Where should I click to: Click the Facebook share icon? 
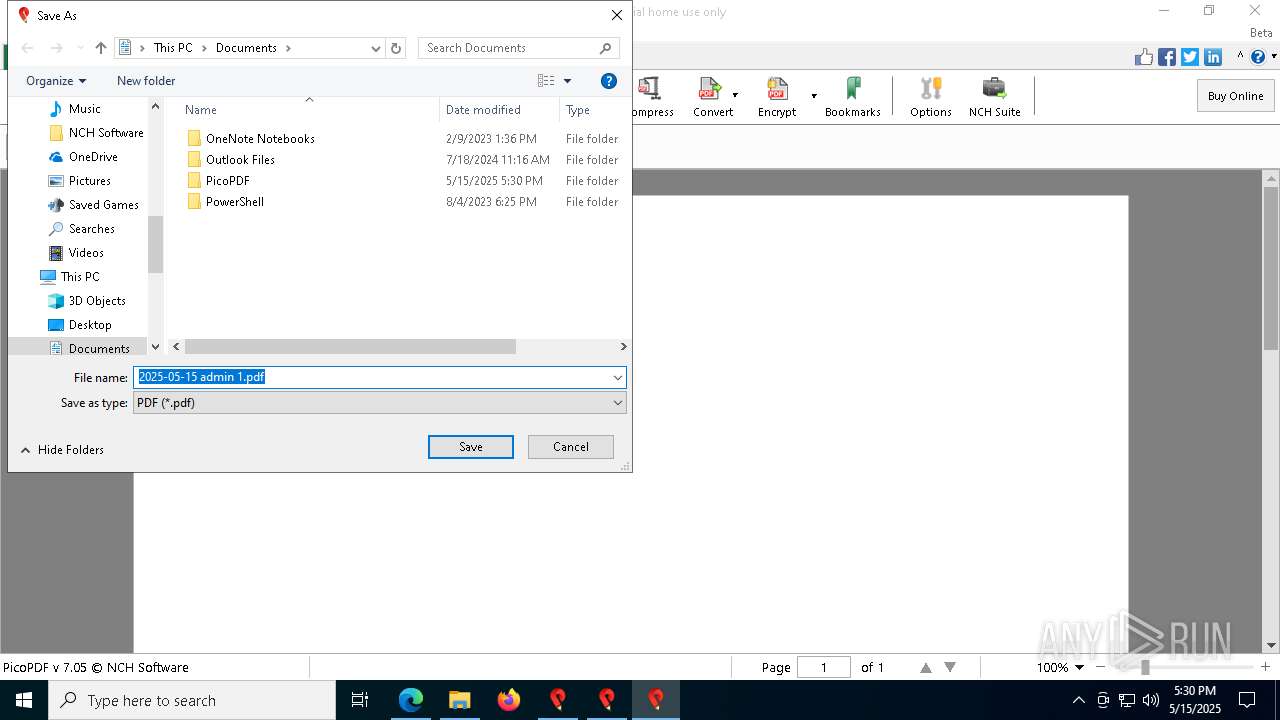click(1167, 57)
